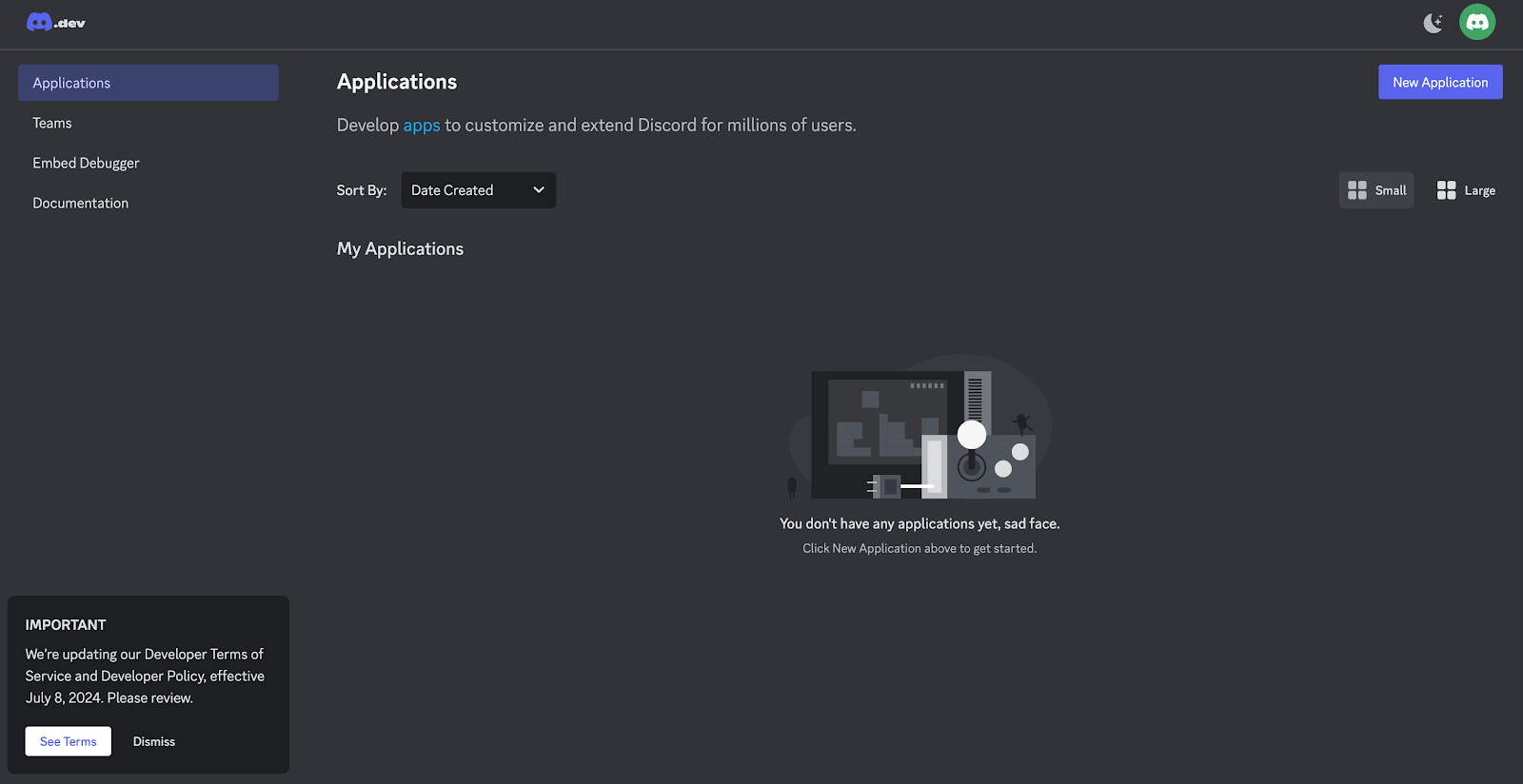Open the green Discord user avatar
1523x784 pixels.
click(x=1477, y=22)
